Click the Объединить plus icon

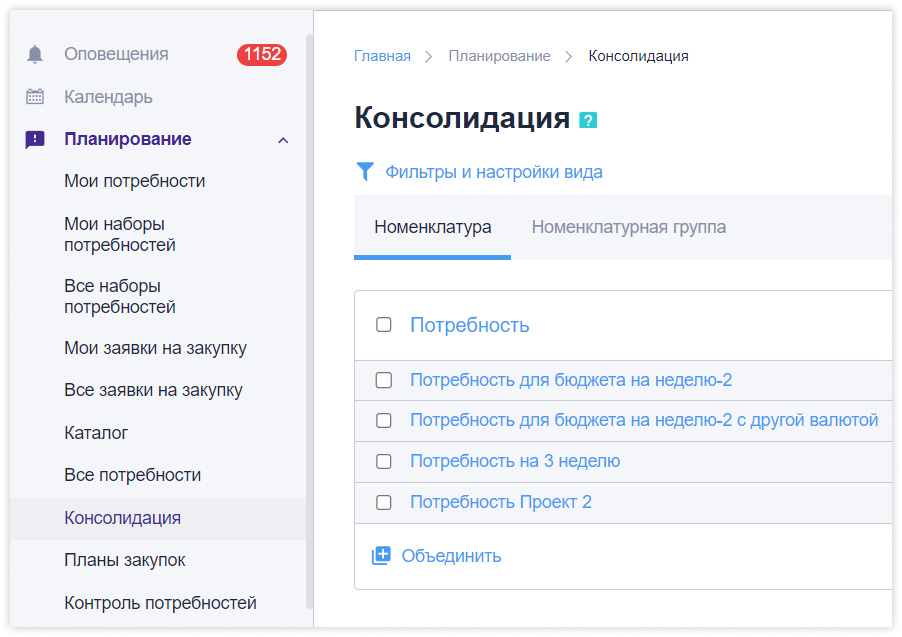coord(381,556)
